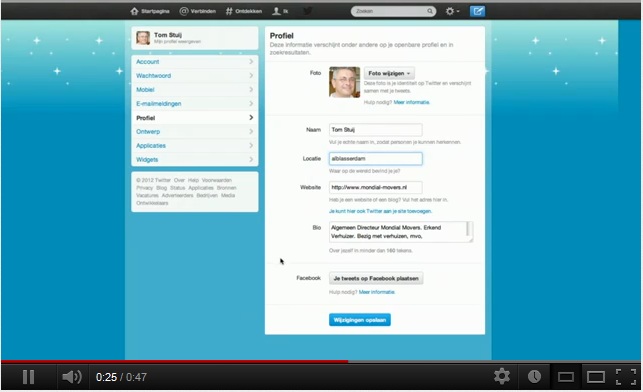The width and height of the screenshot is (643, 392).
Task: Enter fullscreen video mode
Action: (x=626, y=377)
